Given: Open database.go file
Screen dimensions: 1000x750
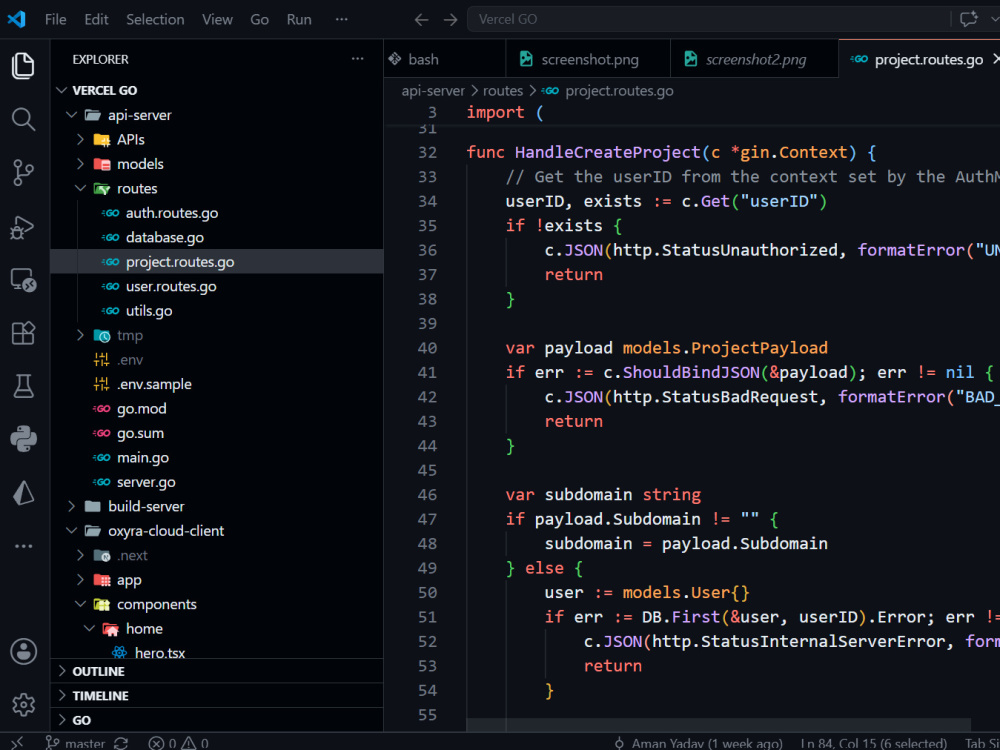Looking at the screenshot, I should pos(217,238).
